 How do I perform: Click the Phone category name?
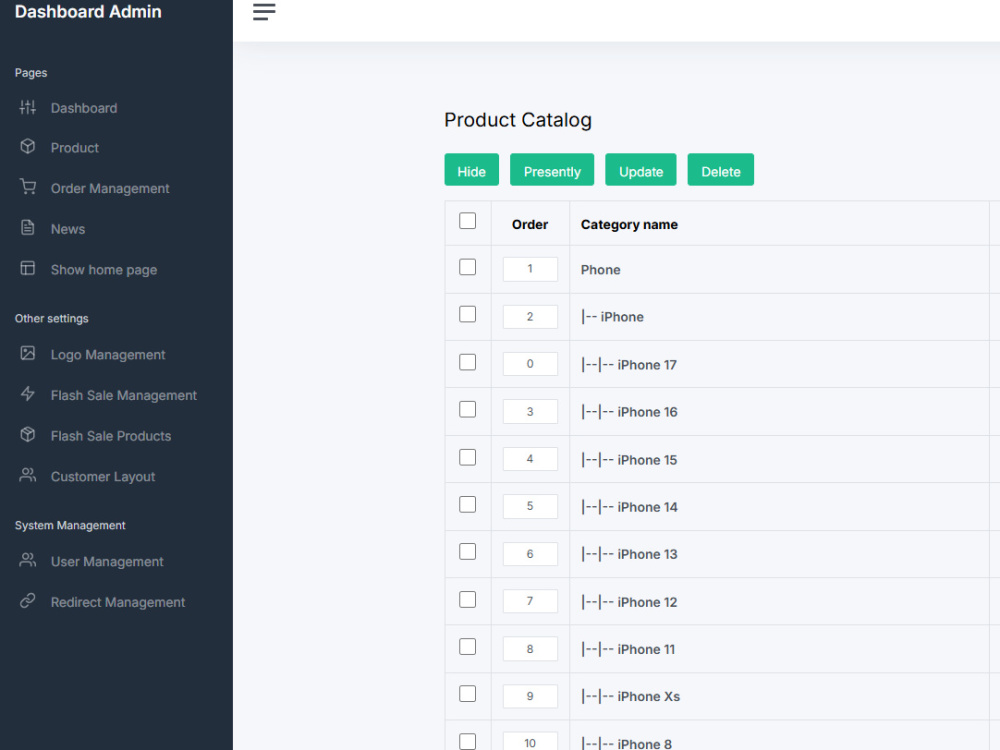pos(600,270)
